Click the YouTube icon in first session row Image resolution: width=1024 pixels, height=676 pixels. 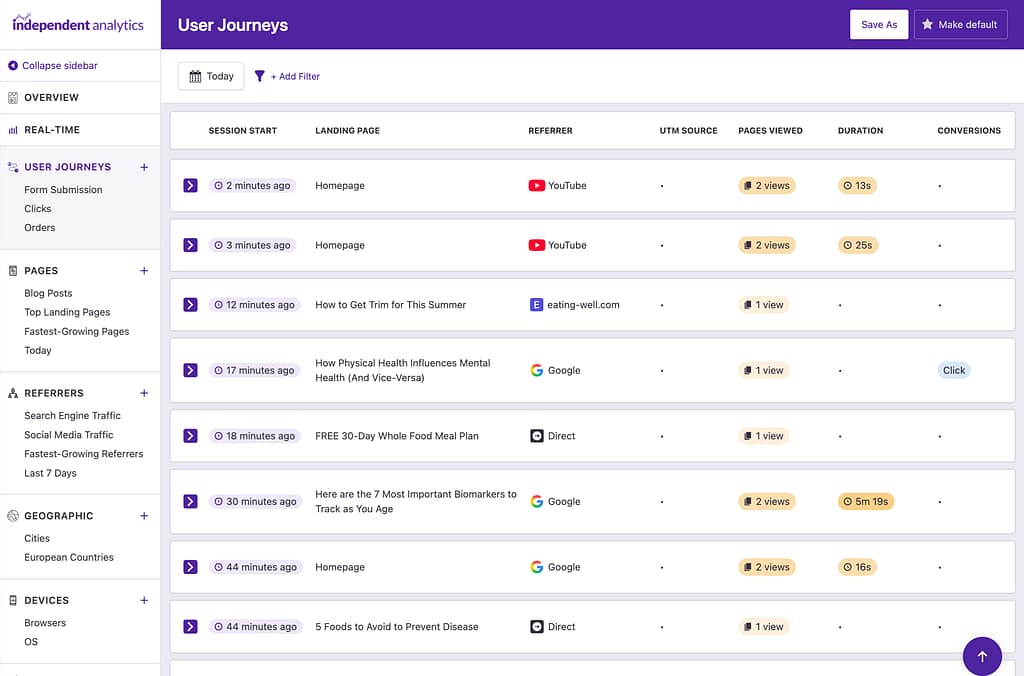(x=537, y=186)
